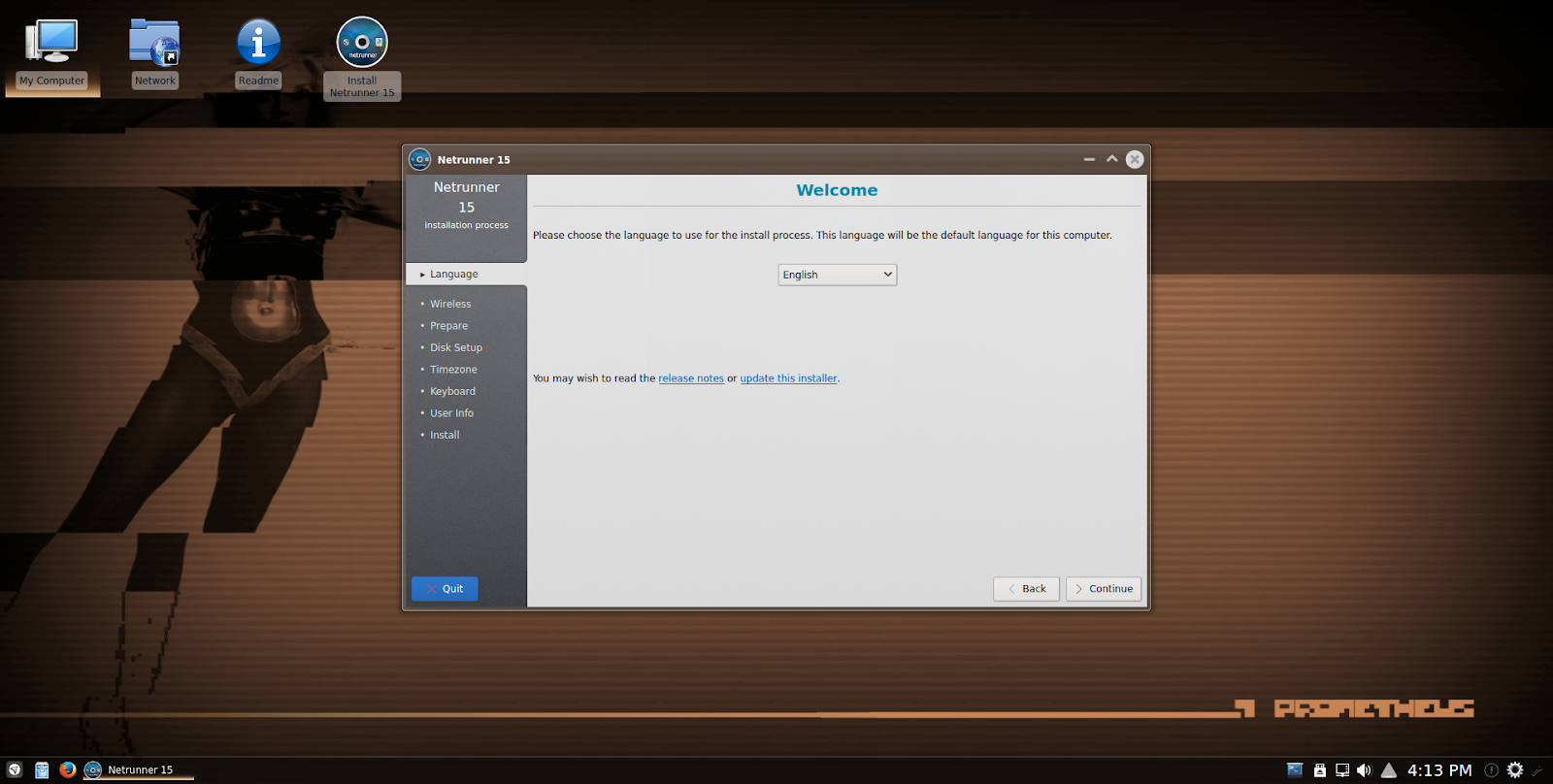Select the Install step in the sidebar
The height and width of the screenshot is (784, 1553).
[x=445, y=435]
